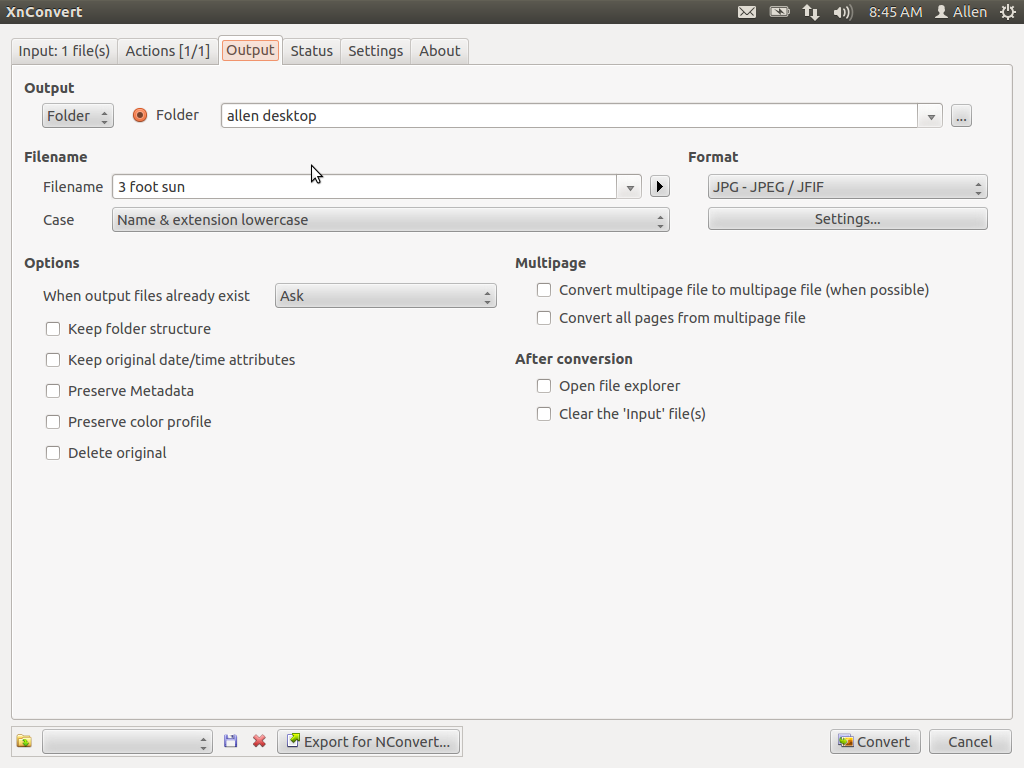Click the format Settings... button
1024x768 pixels.
[848, 219]
